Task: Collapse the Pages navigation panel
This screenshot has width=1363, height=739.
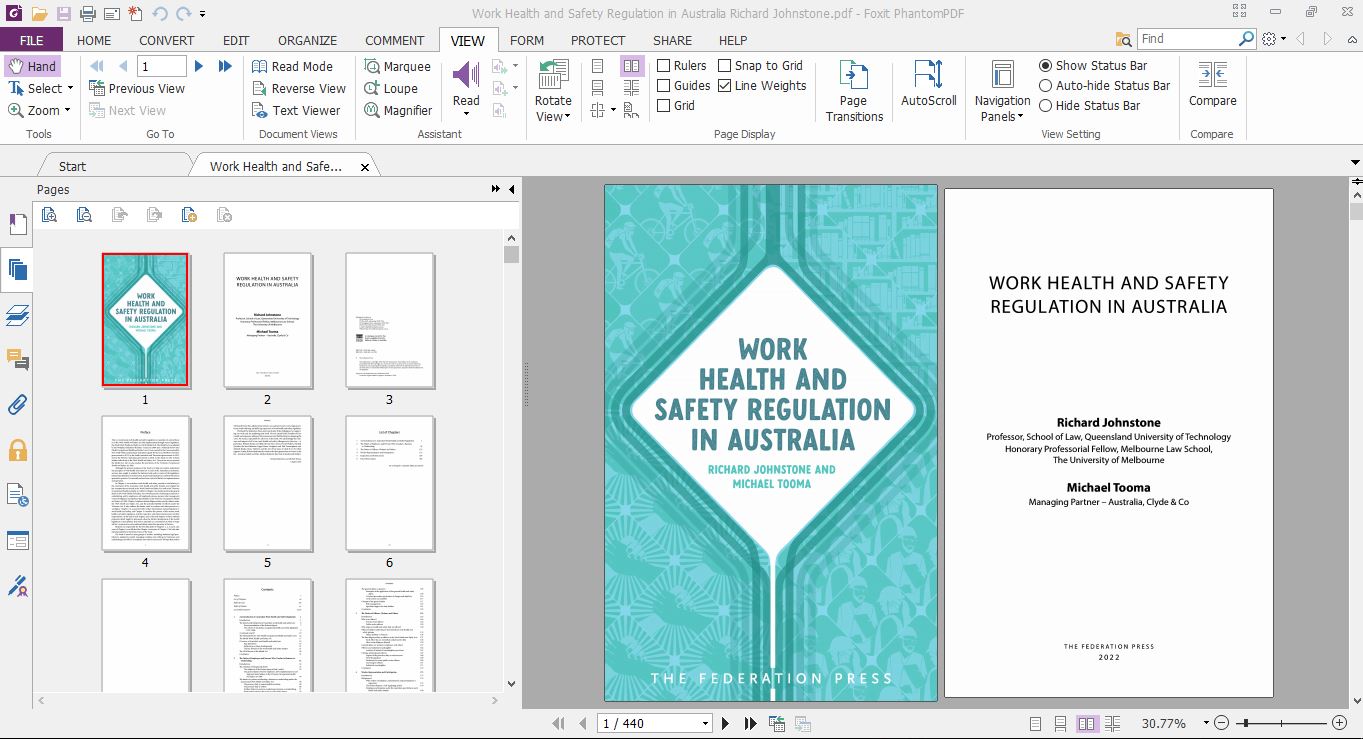Action: click(x=511, y=189)
